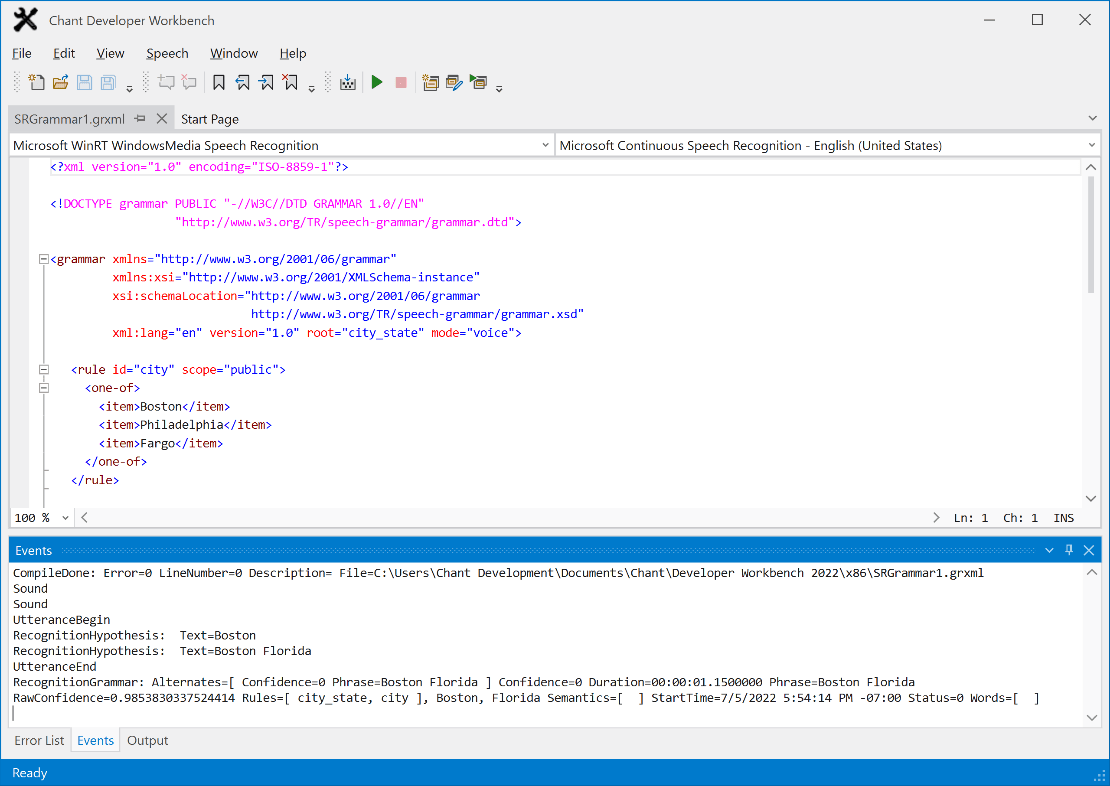Image resolution: width=1110 pixels, height=786 pixels.
Task: Stop the test with the red stop button
Action: pyautogui.click(x=401, y=83)
